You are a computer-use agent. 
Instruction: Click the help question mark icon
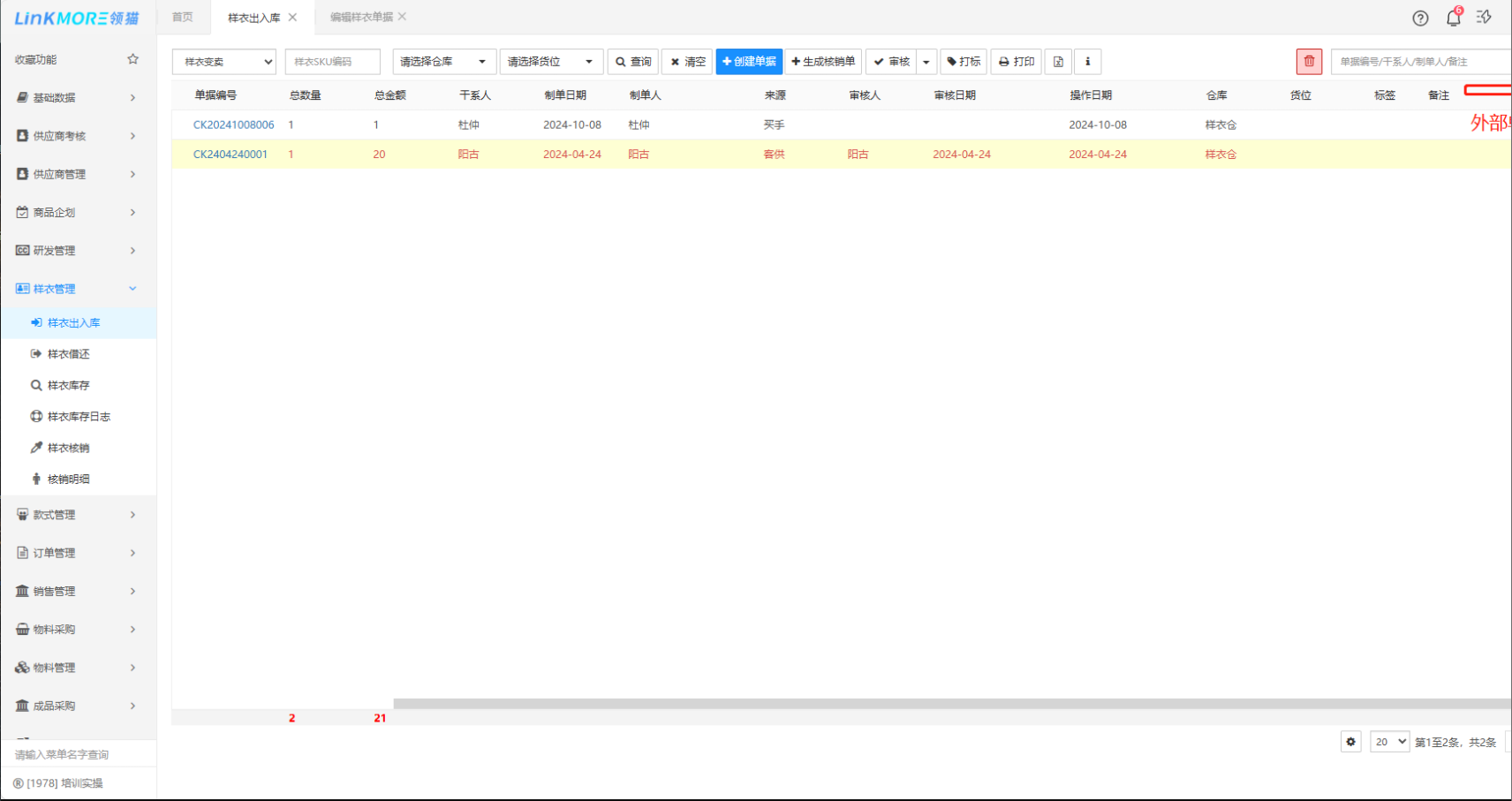pos(1420,18)
